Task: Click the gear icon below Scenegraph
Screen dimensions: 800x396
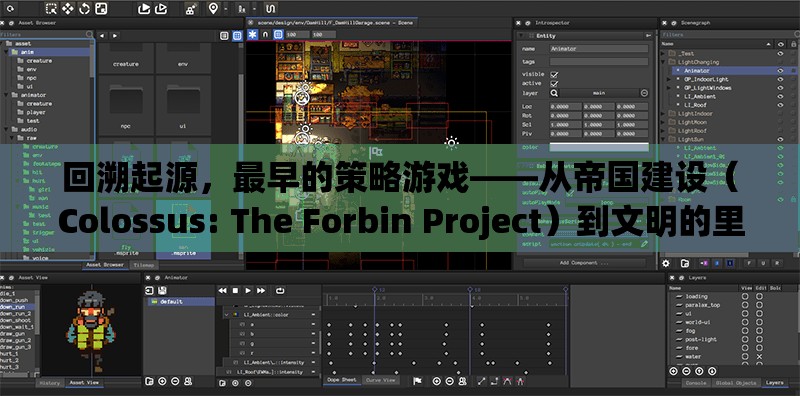Action: pyautogui.click(x=666, y=263)
